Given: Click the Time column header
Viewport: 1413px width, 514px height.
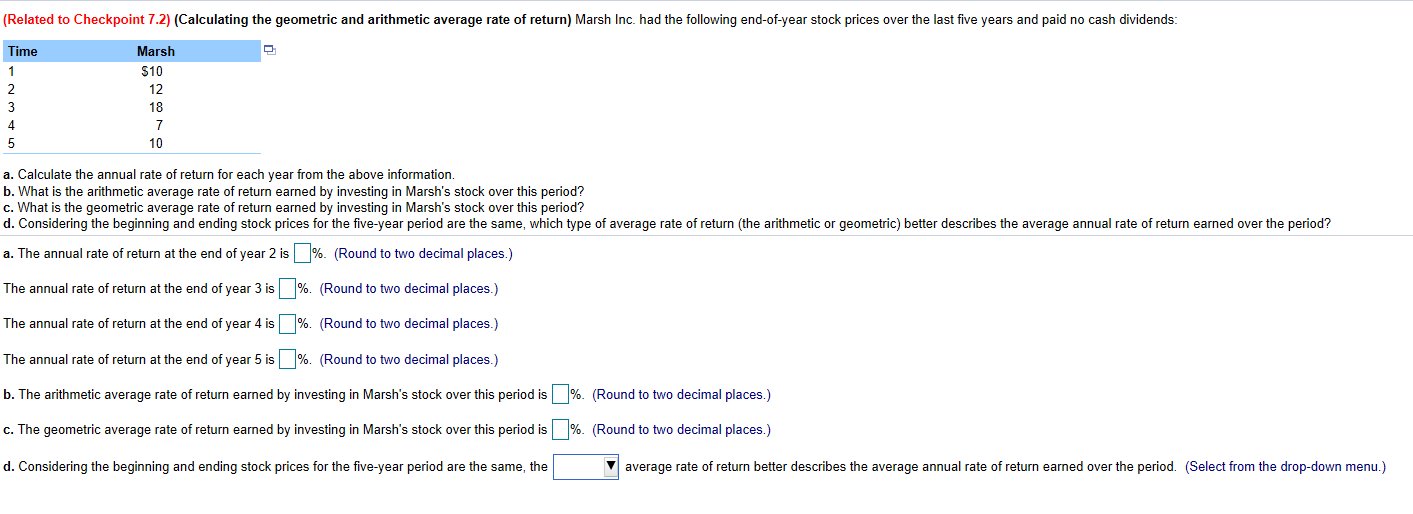Looking at the screenshot, I should point(23,51).
